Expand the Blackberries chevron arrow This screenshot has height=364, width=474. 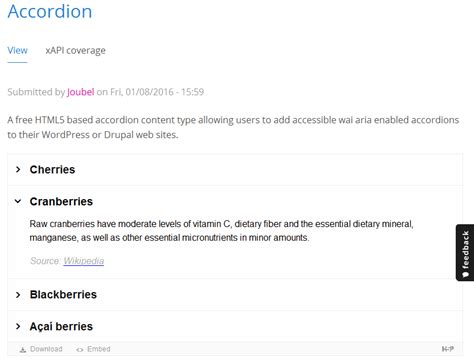[18, 295]
